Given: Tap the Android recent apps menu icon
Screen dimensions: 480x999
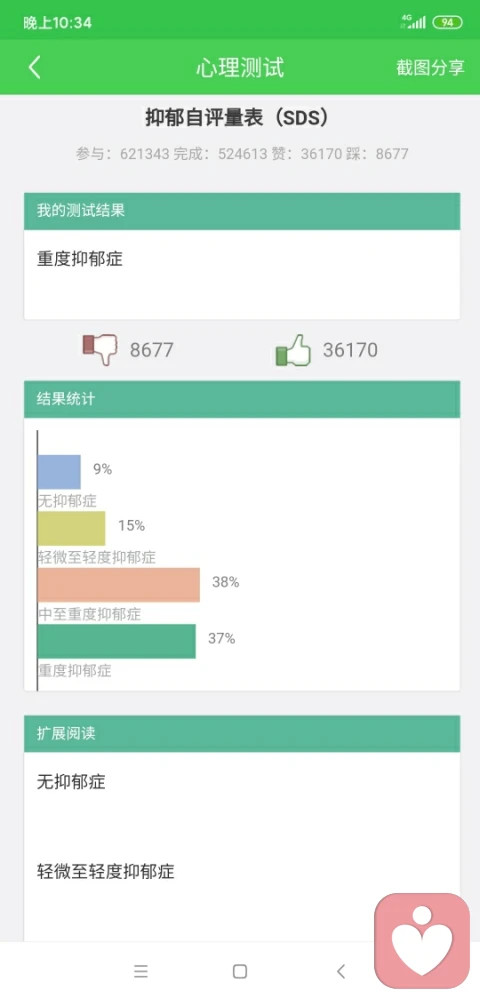Looking at the screenshot, I should (141, 971).
